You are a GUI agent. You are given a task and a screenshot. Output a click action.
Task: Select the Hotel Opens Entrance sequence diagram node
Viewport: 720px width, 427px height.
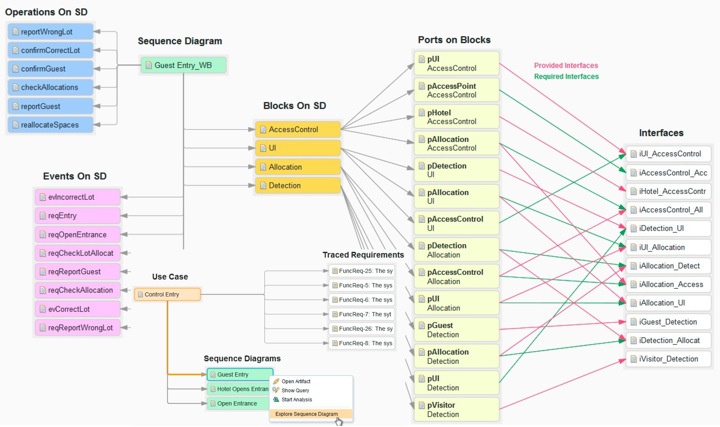(239, 389)
